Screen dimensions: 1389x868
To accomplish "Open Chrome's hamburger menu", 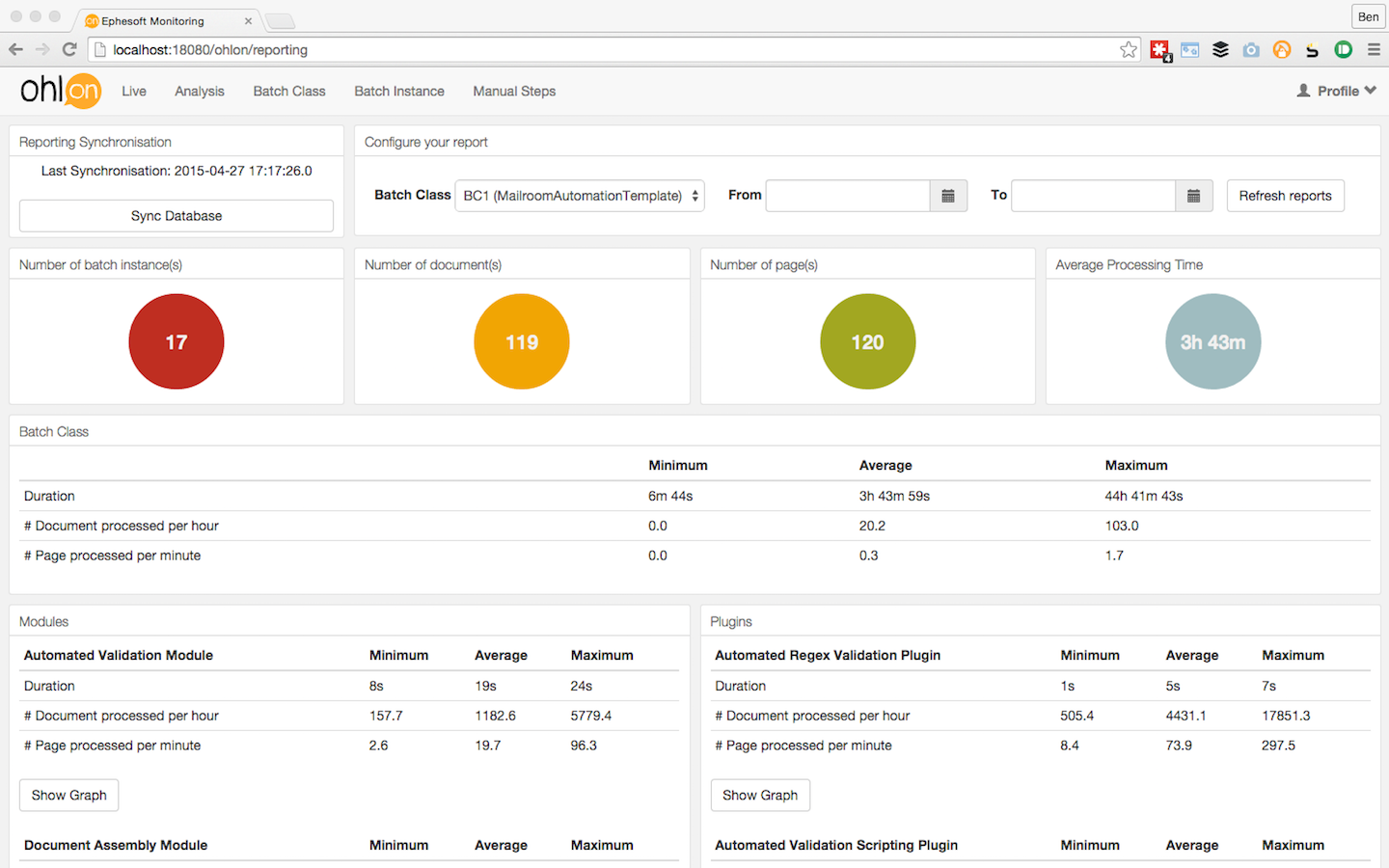I will pos(1374,48).
